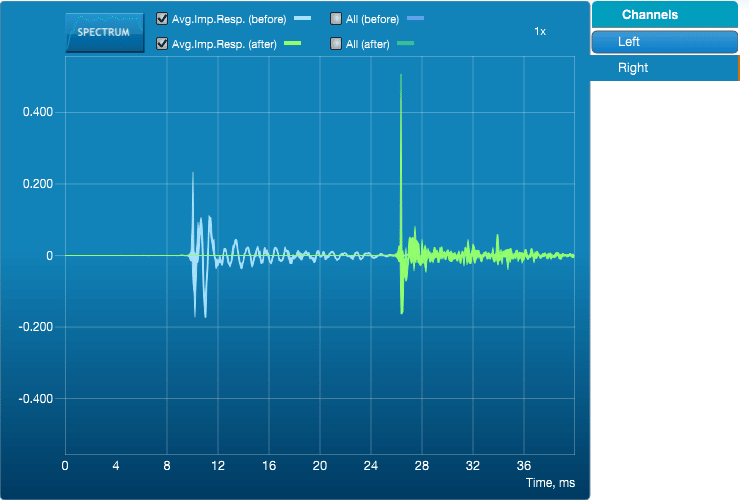Click the purple All (before) swatch
Viewport: 749px width, 501px height.
coord(415,18)
